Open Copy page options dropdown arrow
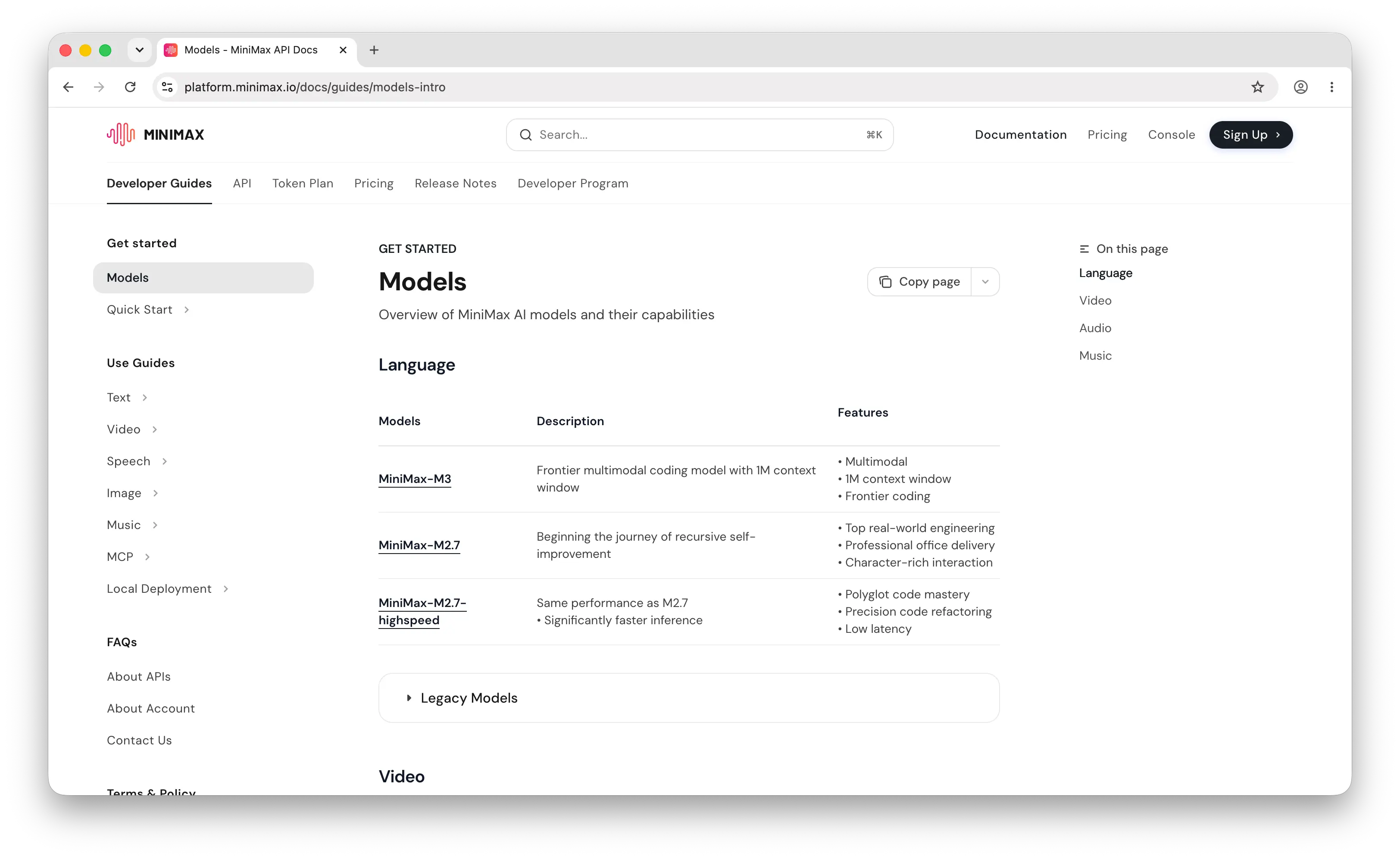 985,282
